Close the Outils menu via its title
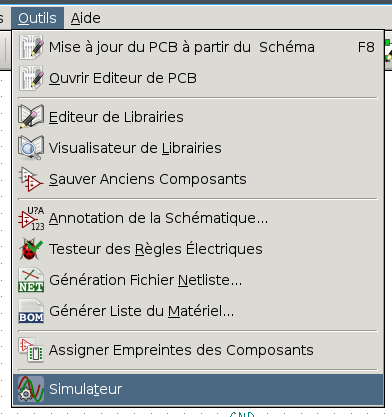This screenshot has width=392, height=417. [37, 18]
